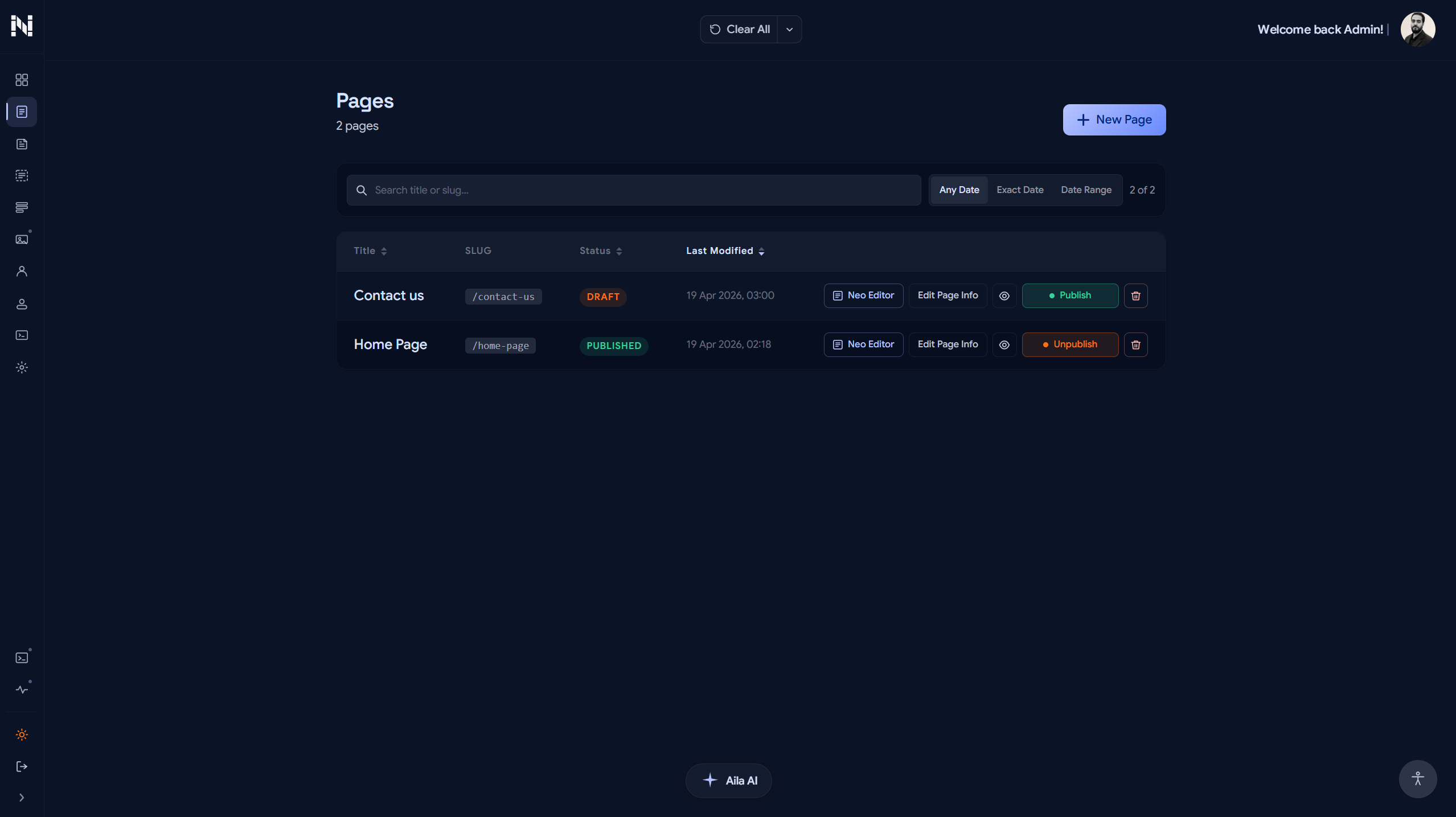Screen dimensions: 1456x817
Task: Switch to the Date Range filter tab
Action: (1085, 190)
